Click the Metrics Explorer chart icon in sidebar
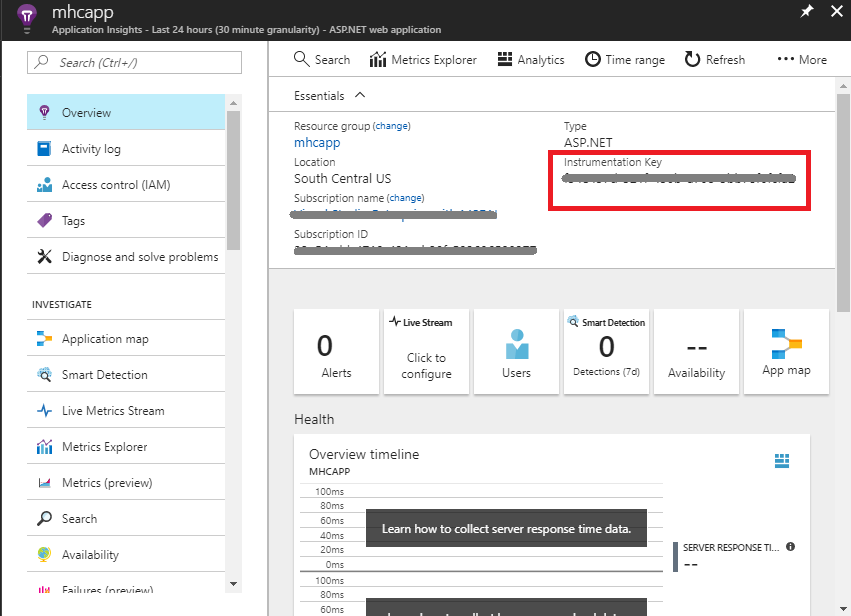 click(x=45, y=447)
